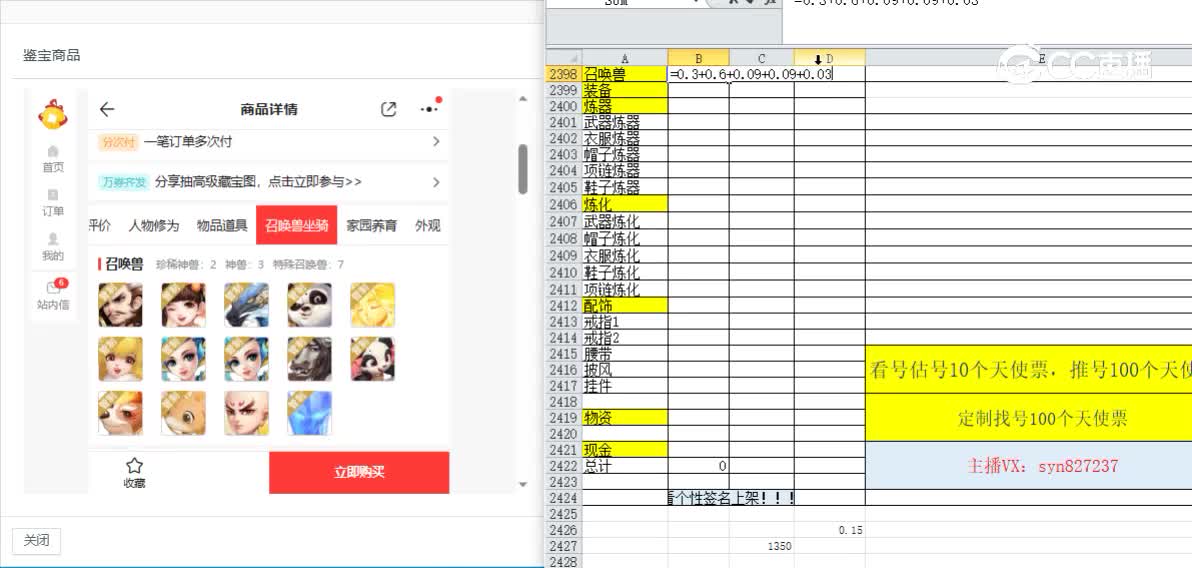Select the 召唤兽坐骑 tab
The width and height of the screenshot is (1192, 568).
pyautogui.click(x=296, y=225)
